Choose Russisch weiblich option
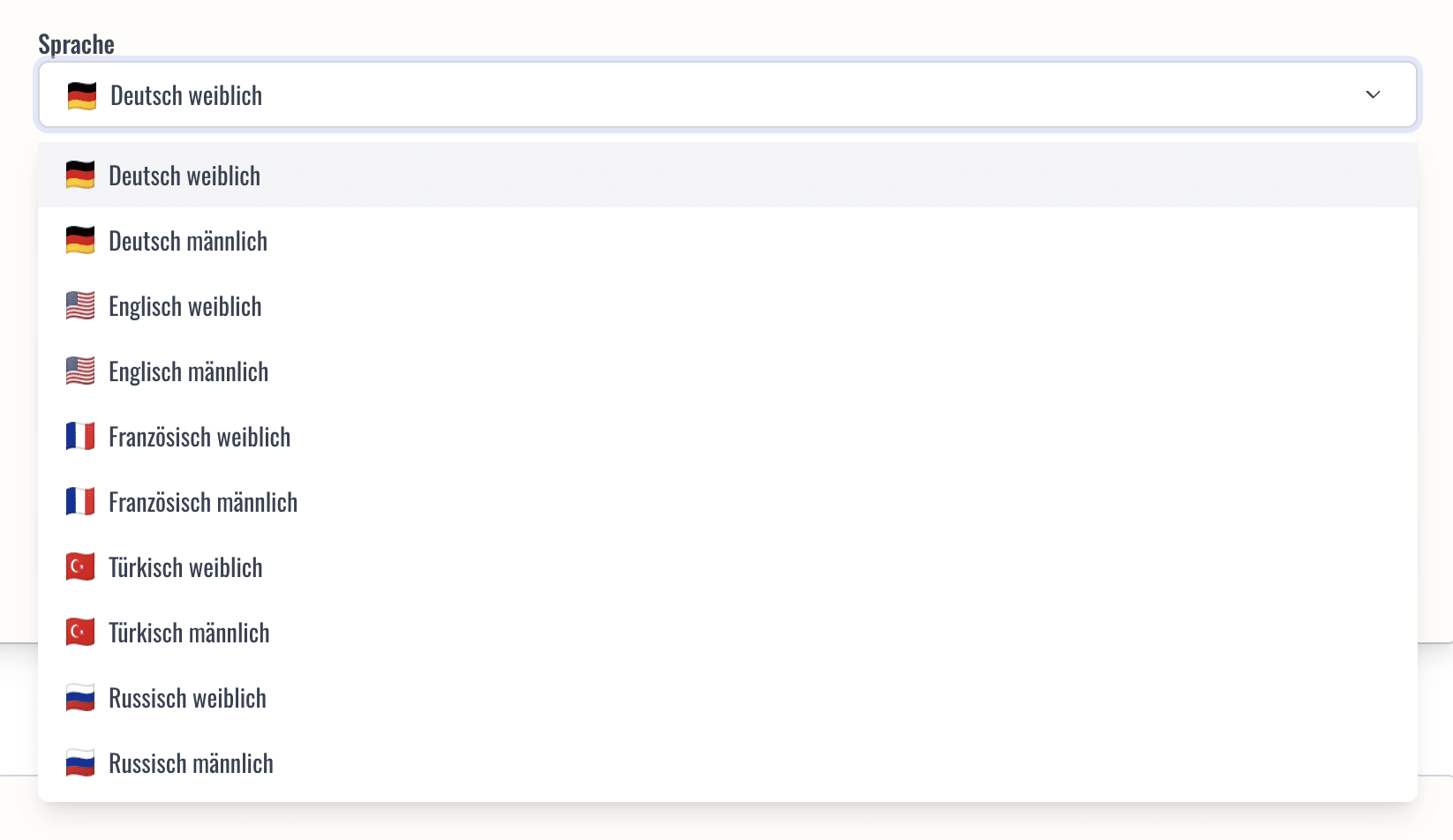This screenshot has height=840, width=1453. tap(727, 698)
